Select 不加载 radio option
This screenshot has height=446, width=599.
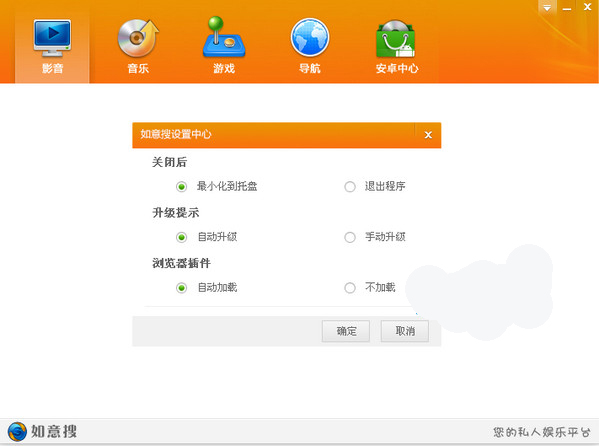[350, 287]
